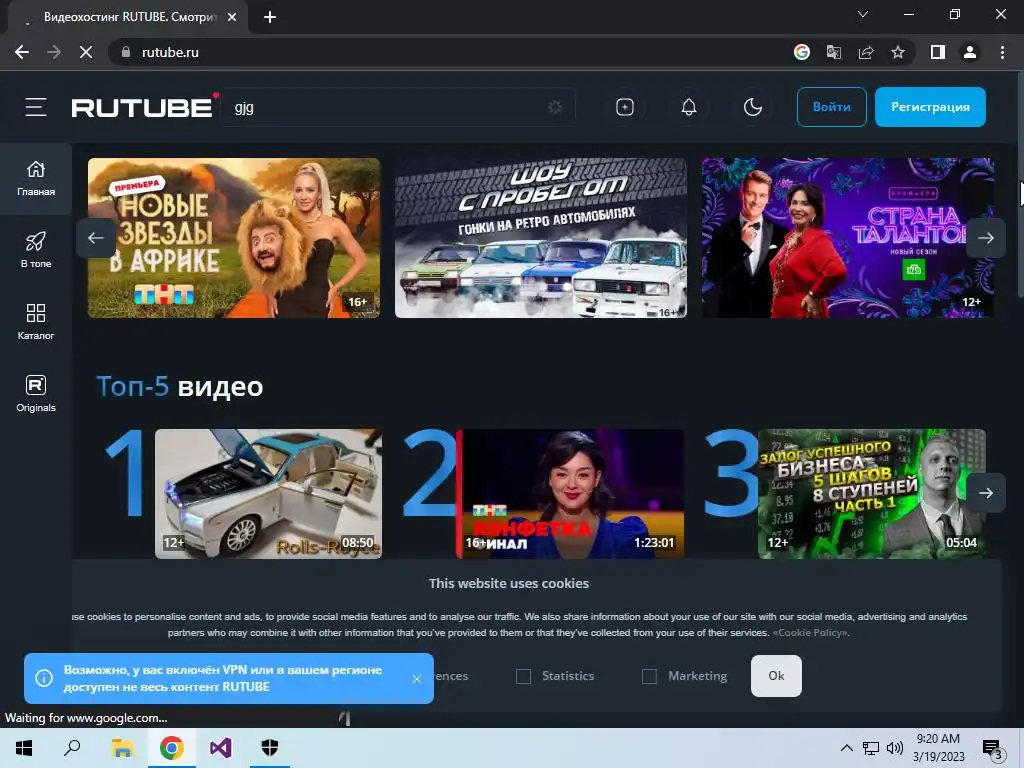Image resolution: width=1024 pixels, height=768 pixels.
Task: Open Каталог in the sidebar
Action: 36,322
